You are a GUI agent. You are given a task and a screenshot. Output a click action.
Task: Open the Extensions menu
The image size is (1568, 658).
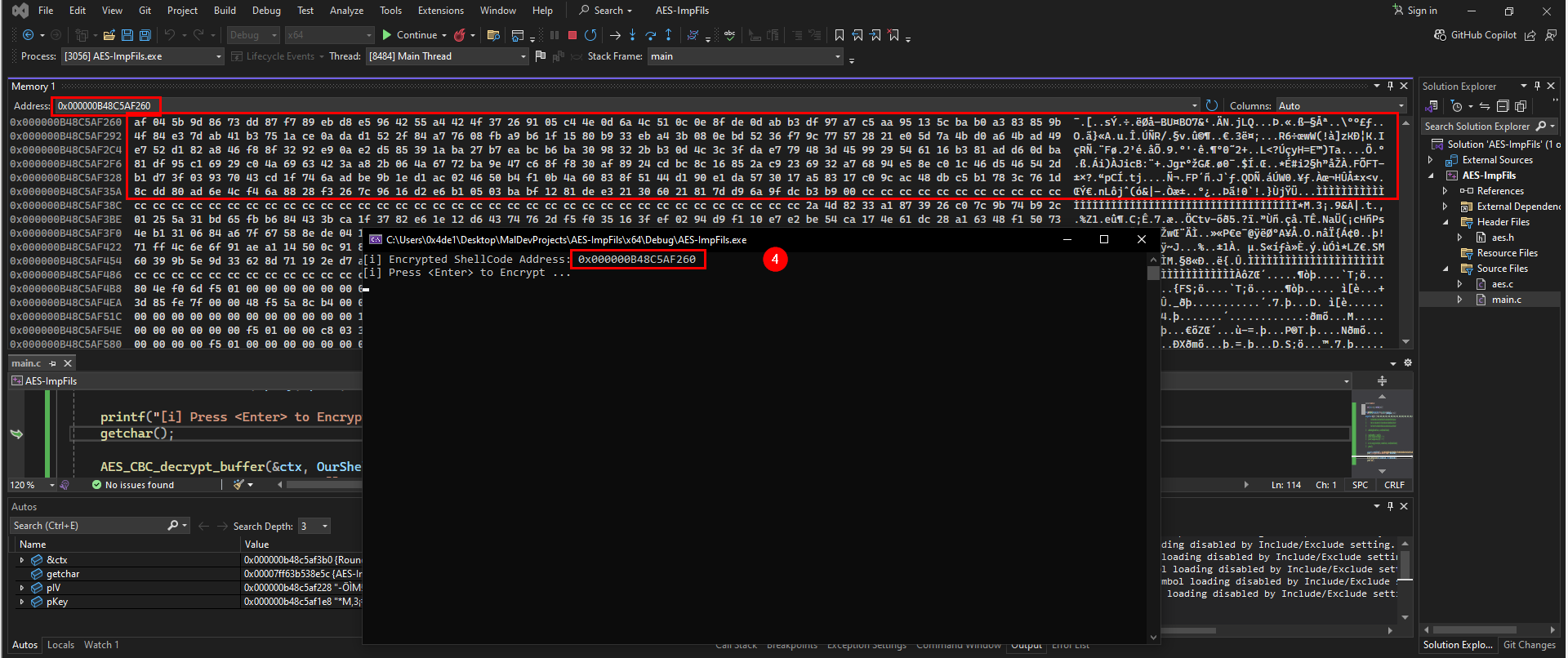click(440, 11)
